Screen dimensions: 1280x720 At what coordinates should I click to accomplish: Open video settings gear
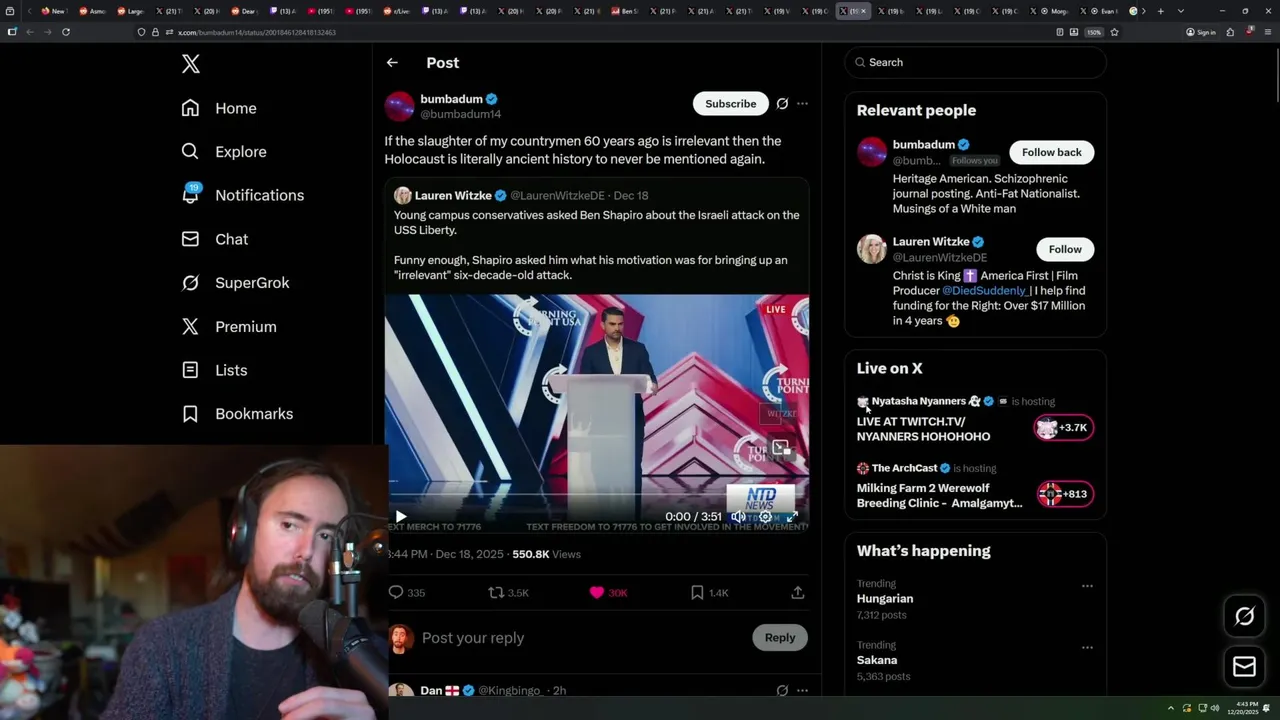pos(765,517)
